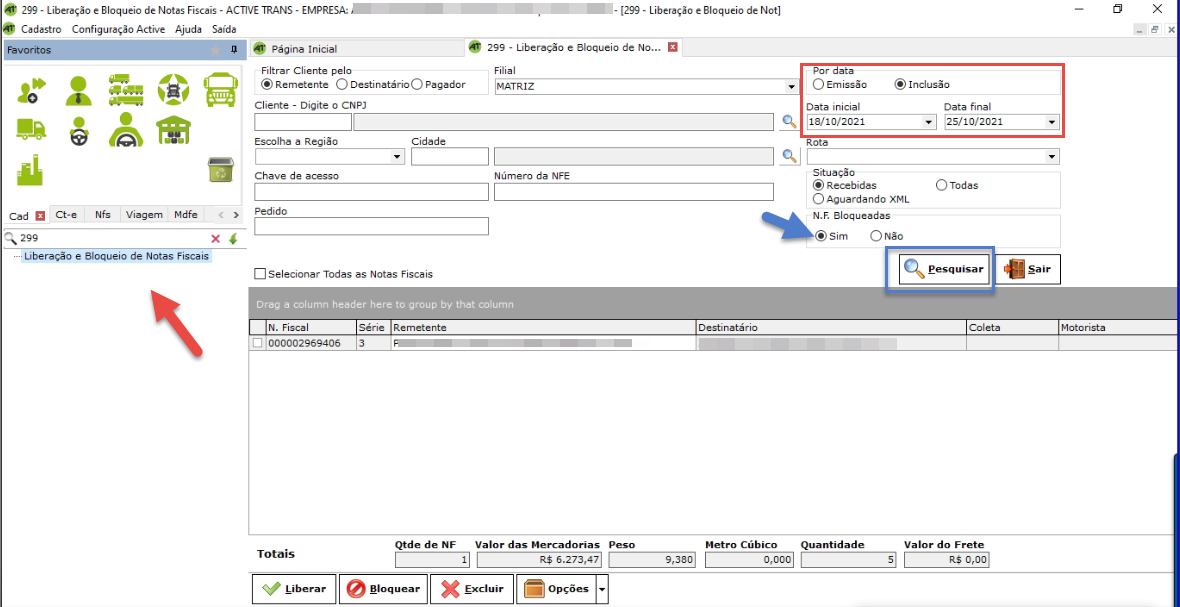Click the factory building favorite icon
This screenshot has height=607, width=1180.
click(32, 171)
